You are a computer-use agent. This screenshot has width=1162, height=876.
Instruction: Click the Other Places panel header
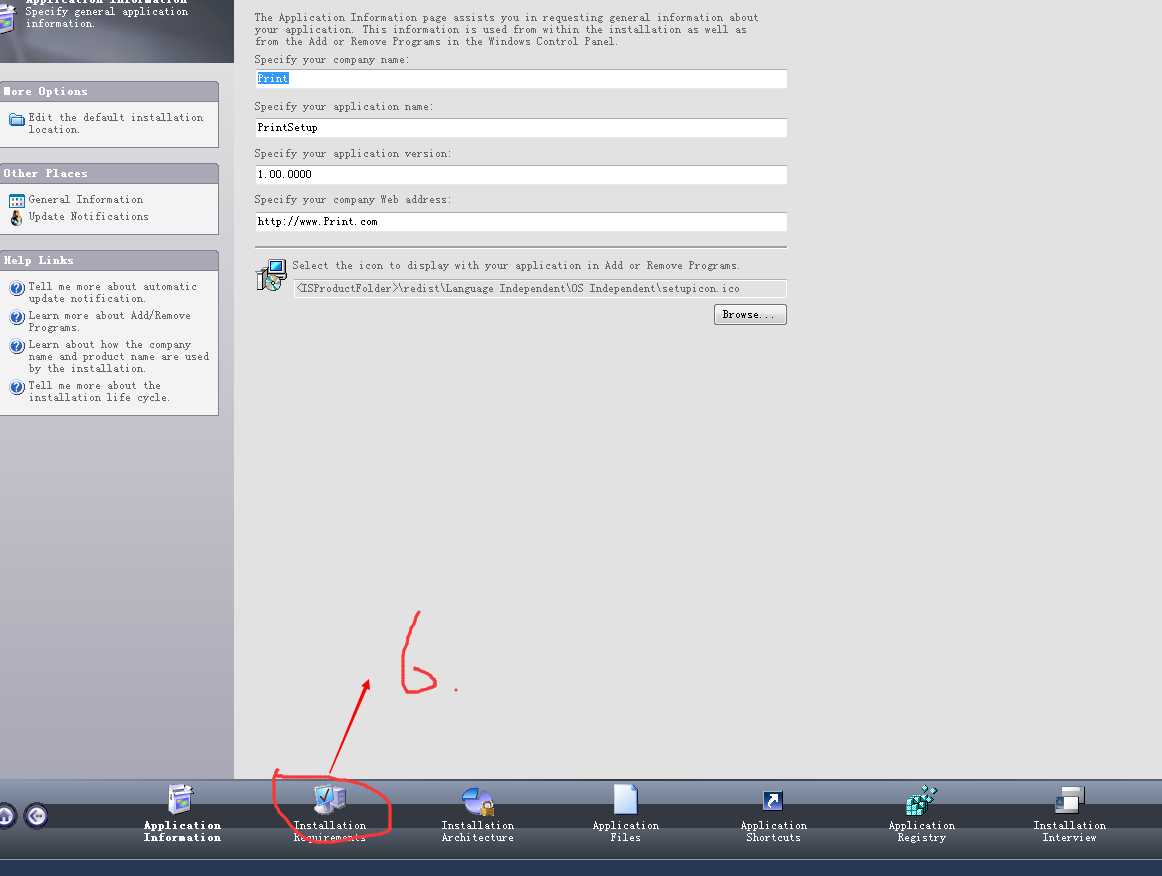[109, 173]
